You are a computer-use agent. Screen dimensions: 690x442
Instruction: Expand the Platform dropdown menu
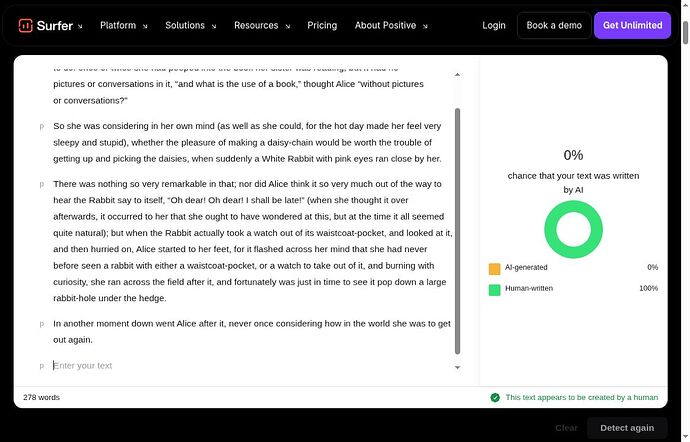pyautogui.click(x=124, y=26)
